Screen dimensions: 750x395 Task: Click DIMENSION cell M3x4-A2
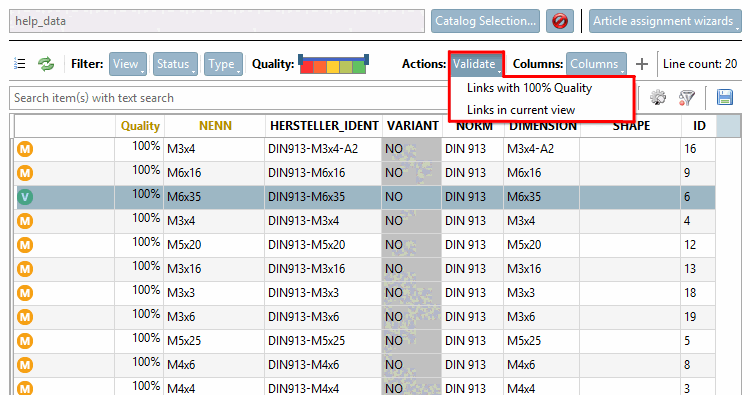click(x=542, y=149)
